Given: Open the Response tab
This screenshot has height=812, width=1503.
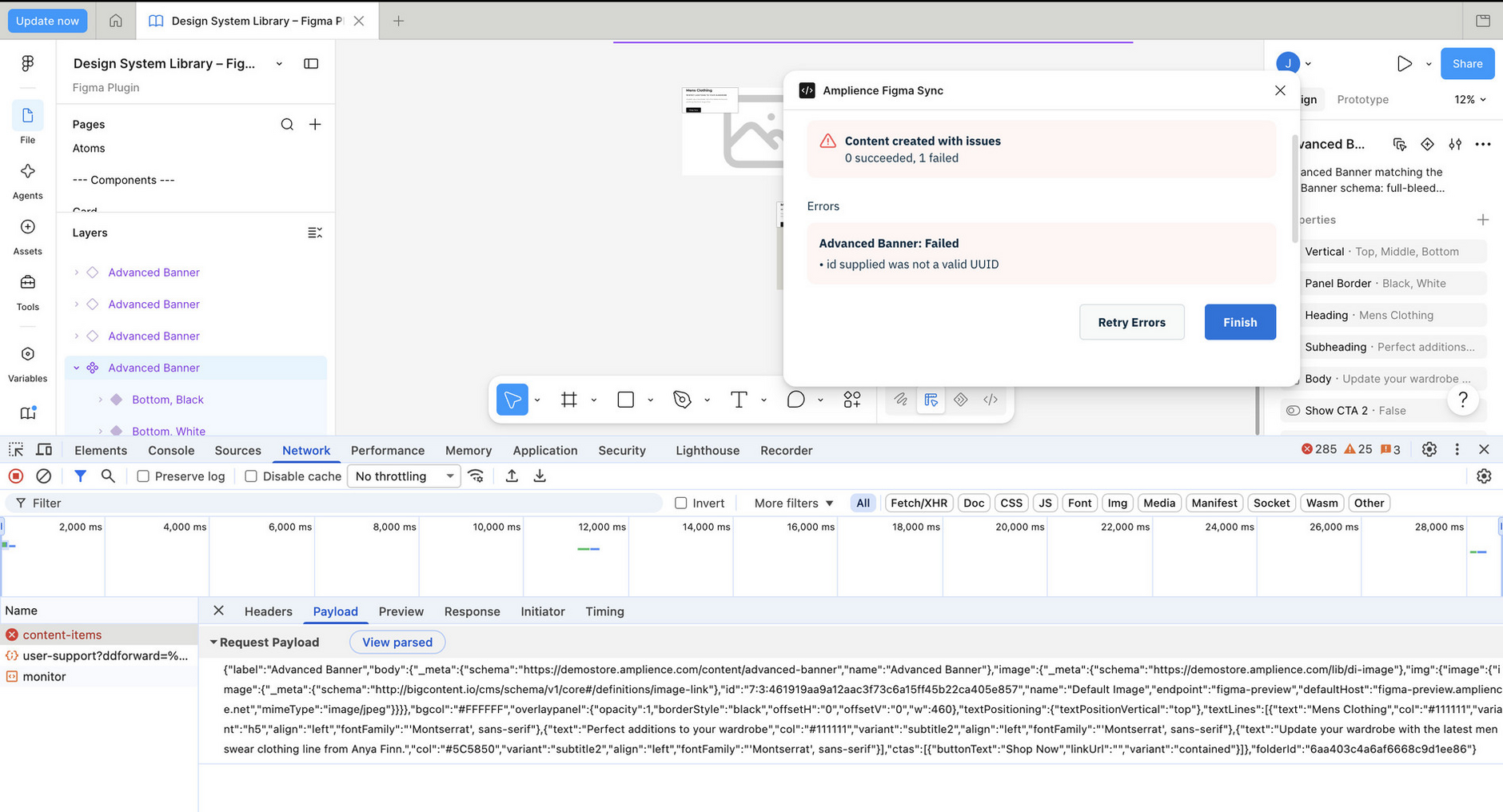Looking at the screenshot, I should (x=472, y=611).
